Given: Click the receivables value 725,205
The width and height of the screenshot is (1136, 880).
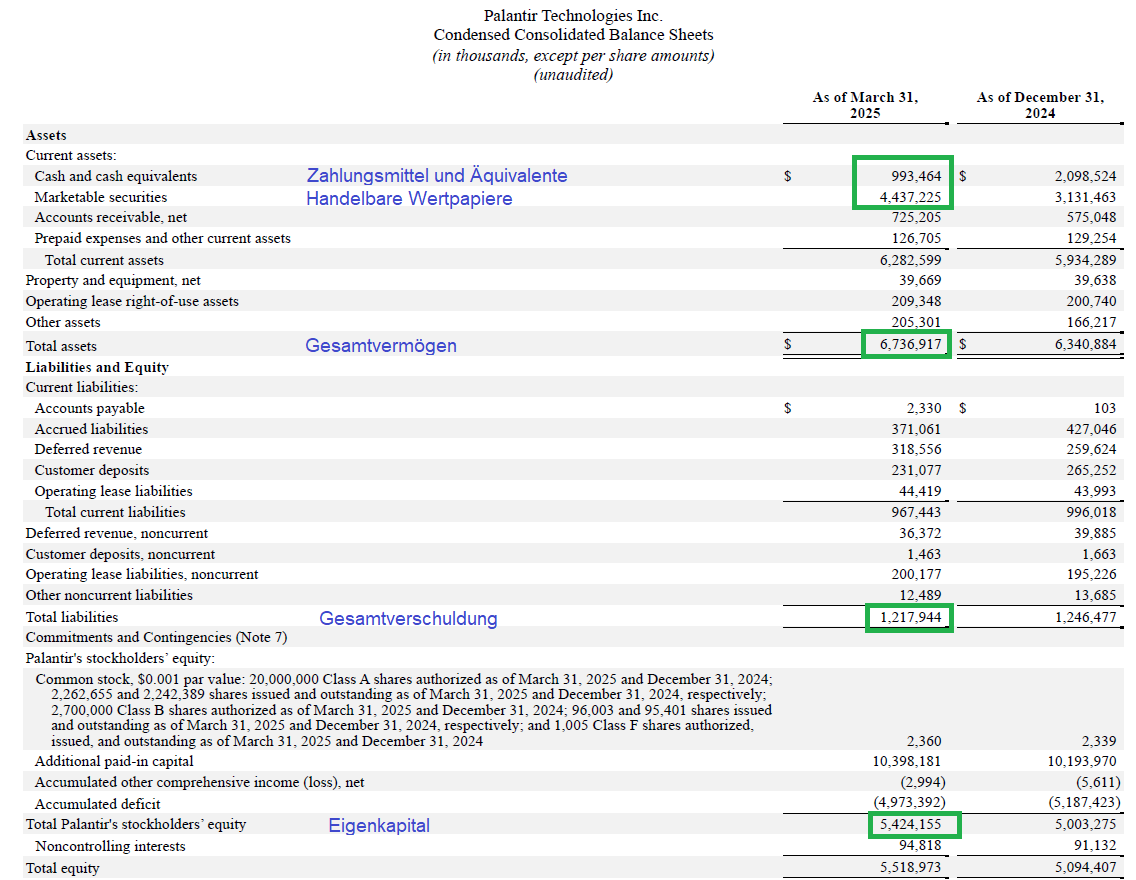Looking at the screenshot, I should pyautogui.click(x=916, y=217).
